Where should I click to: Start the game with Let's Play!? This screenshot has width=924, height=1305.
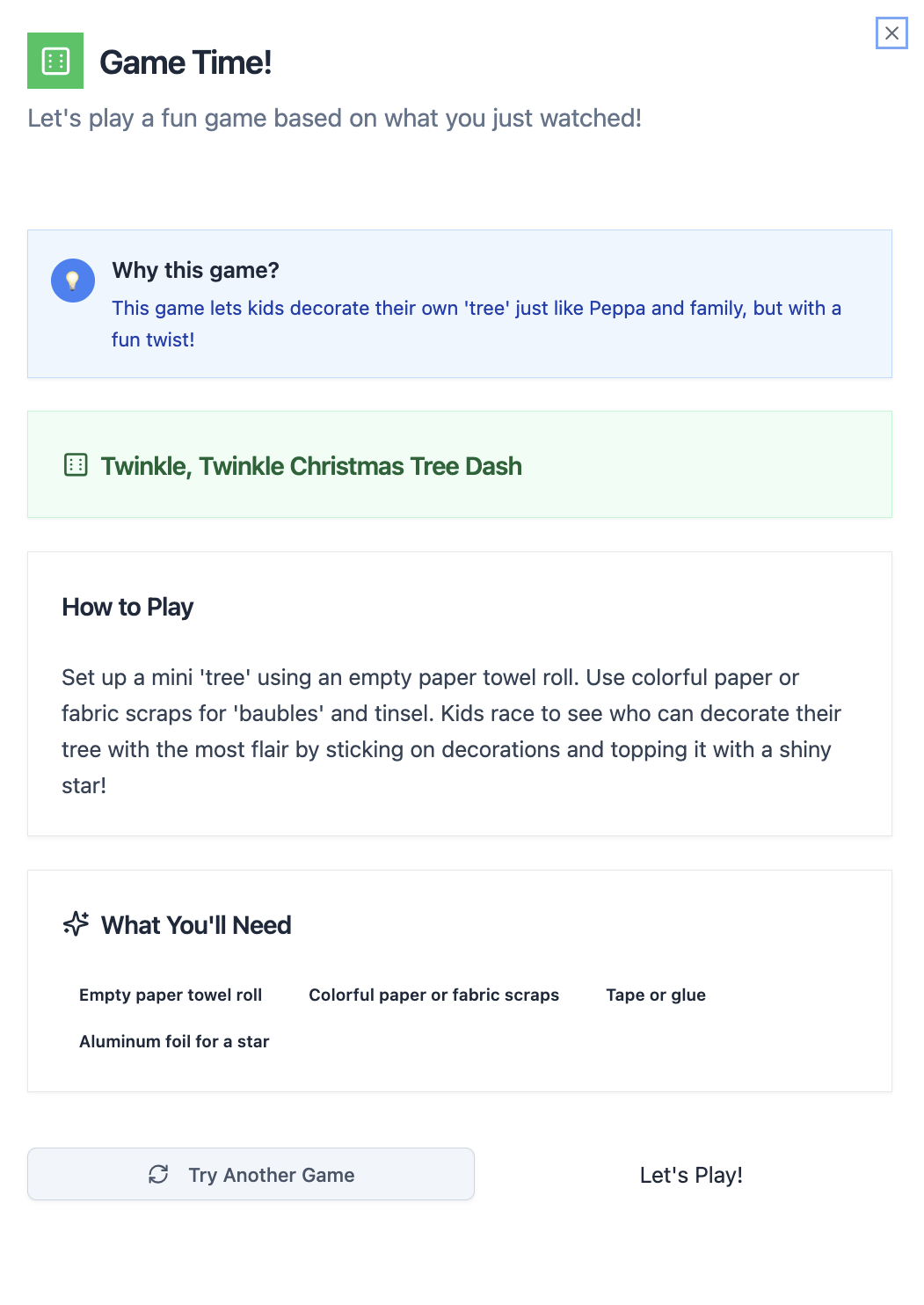click(x=691, y=1175)
